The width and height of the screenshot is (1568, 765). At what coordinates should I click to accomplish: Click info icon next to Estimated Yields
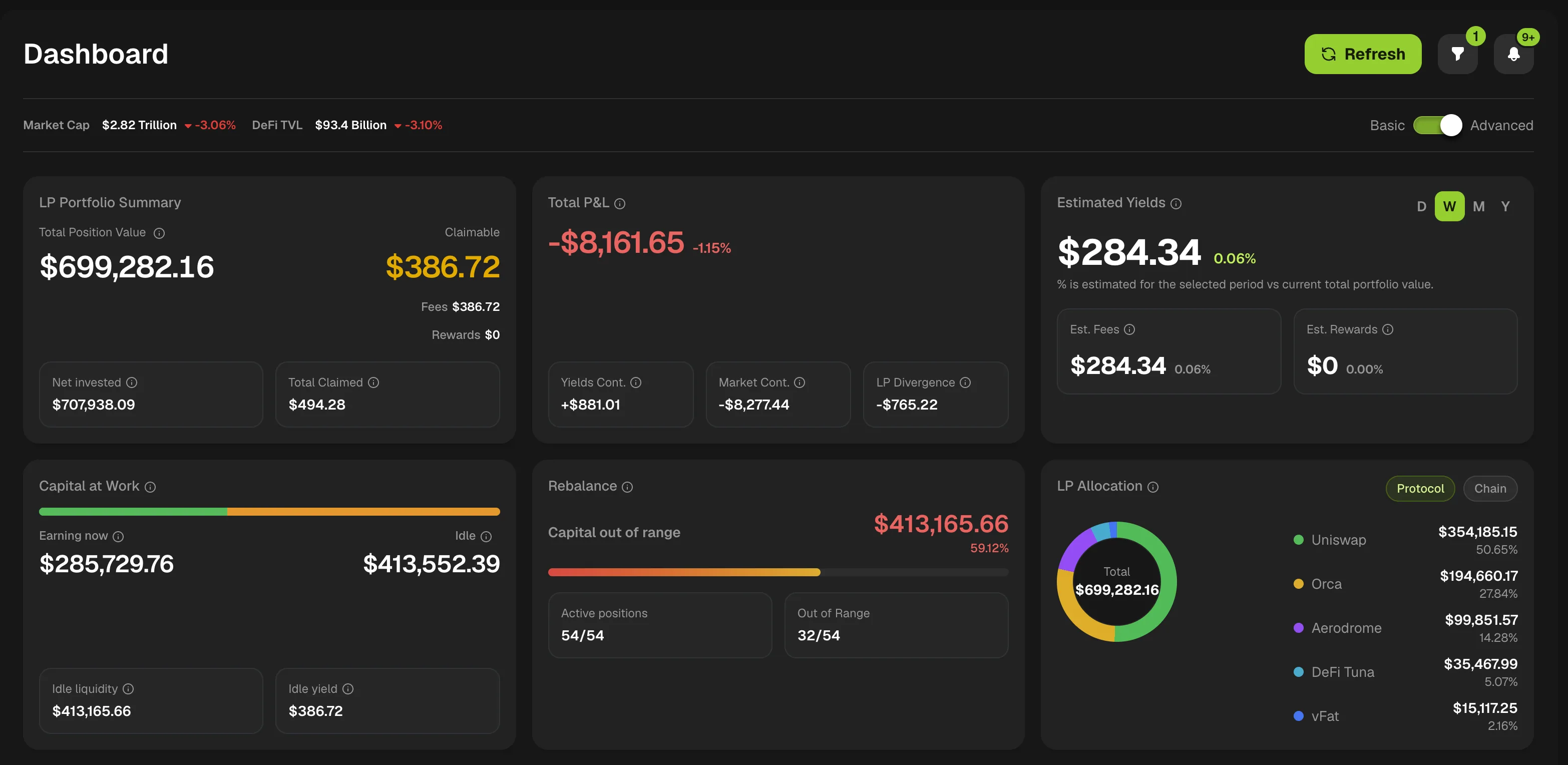[x=1176, y=203]
